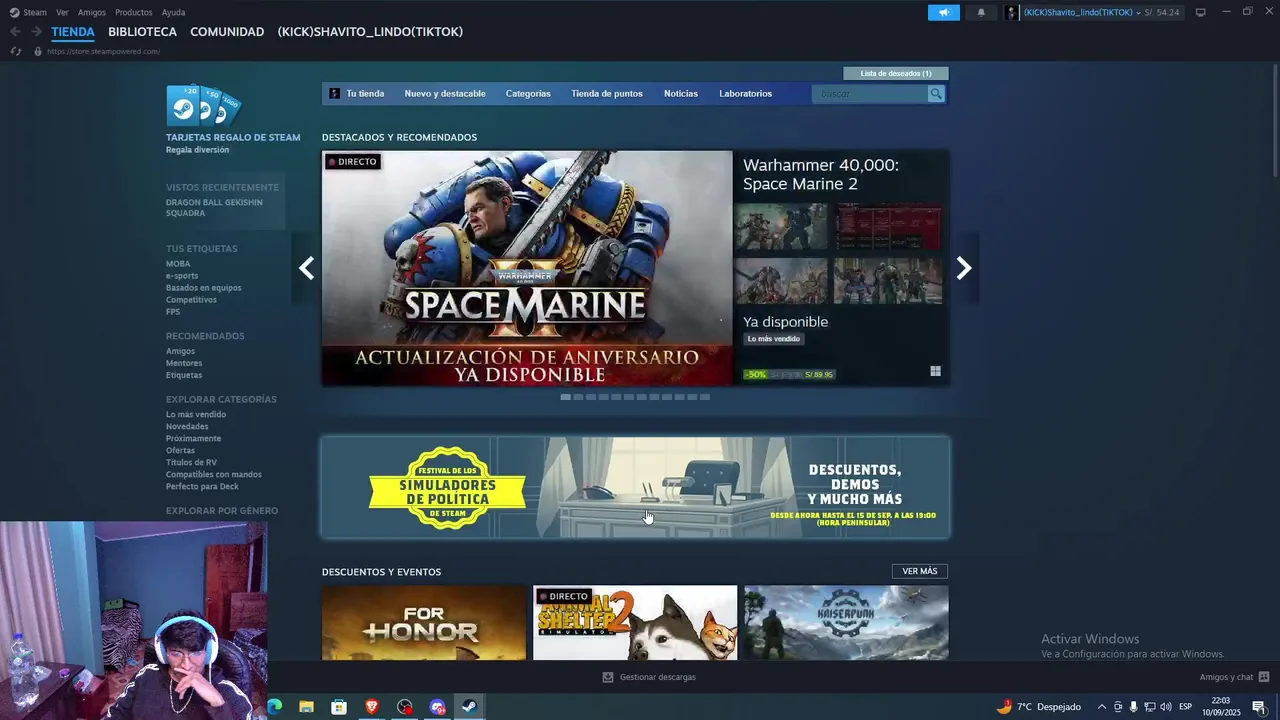Click the volume speaker tray icon

(1165, 707)
